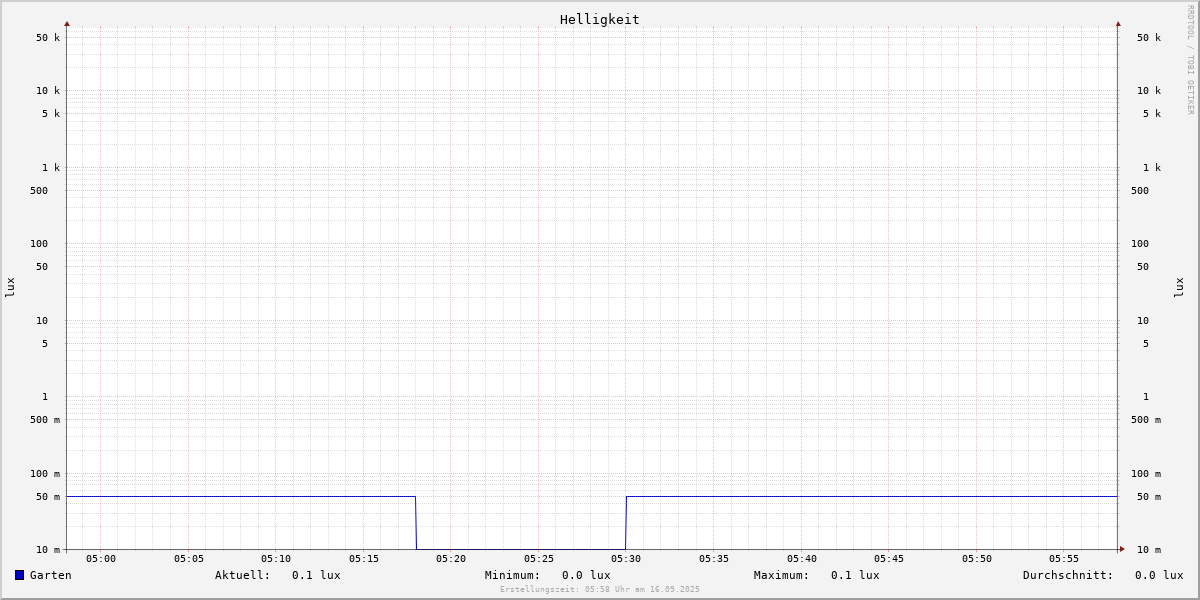Click the right-axis 50 m label

1149,497
